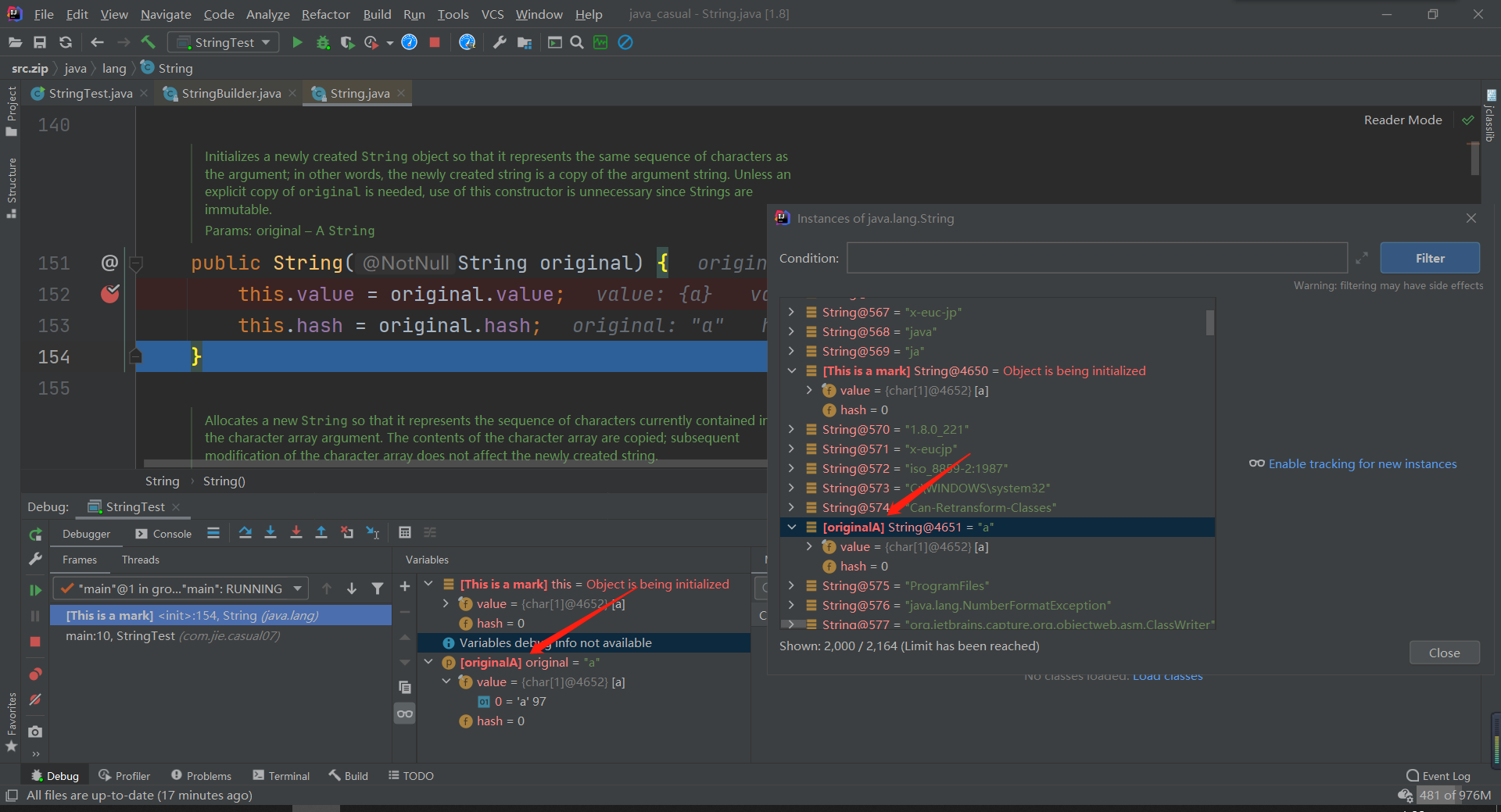Close the String.java tab
This screenshot has height=812, width=1501.
tap(401, 93)
